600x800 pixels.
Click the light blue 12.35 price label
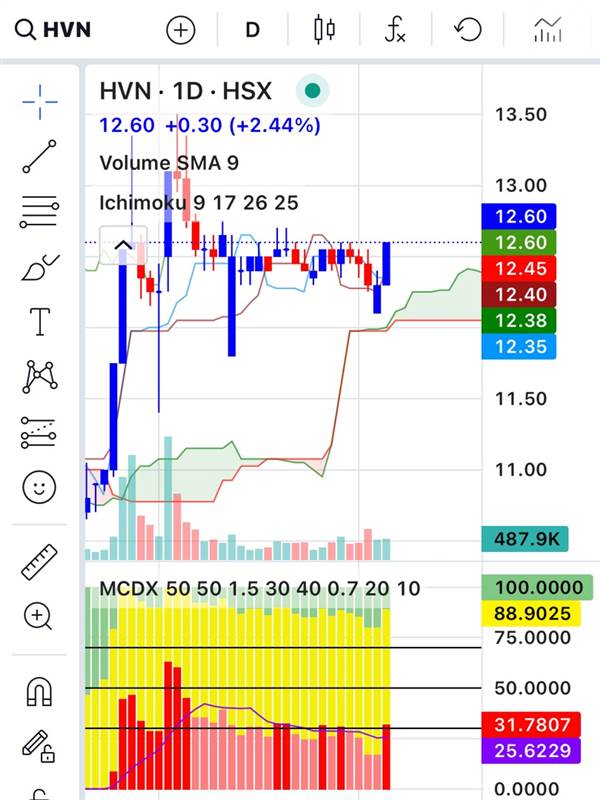[x=519, y=346]
